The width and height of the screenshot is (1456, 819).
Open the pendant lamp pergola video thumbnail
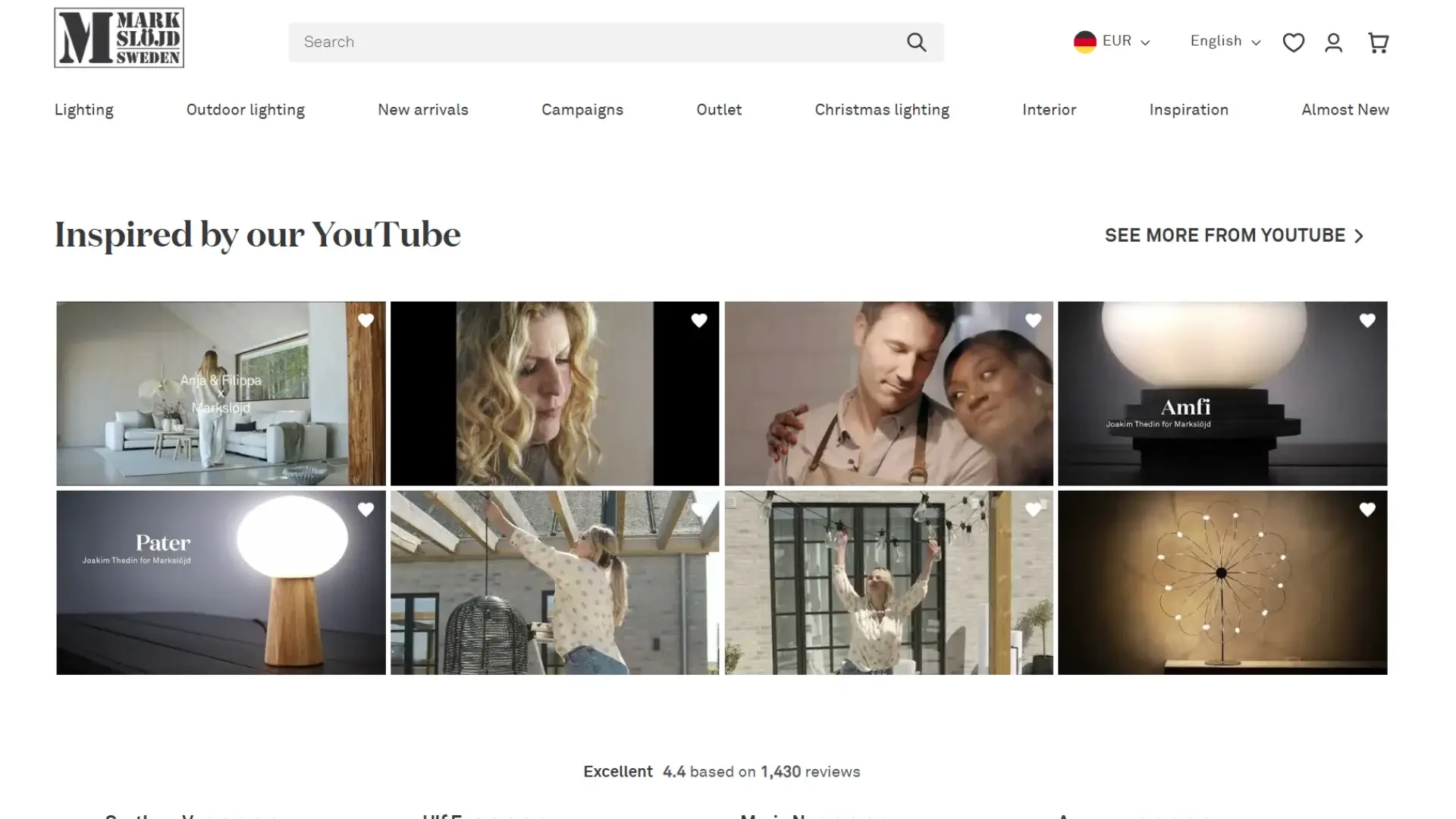tap(554, 582)
